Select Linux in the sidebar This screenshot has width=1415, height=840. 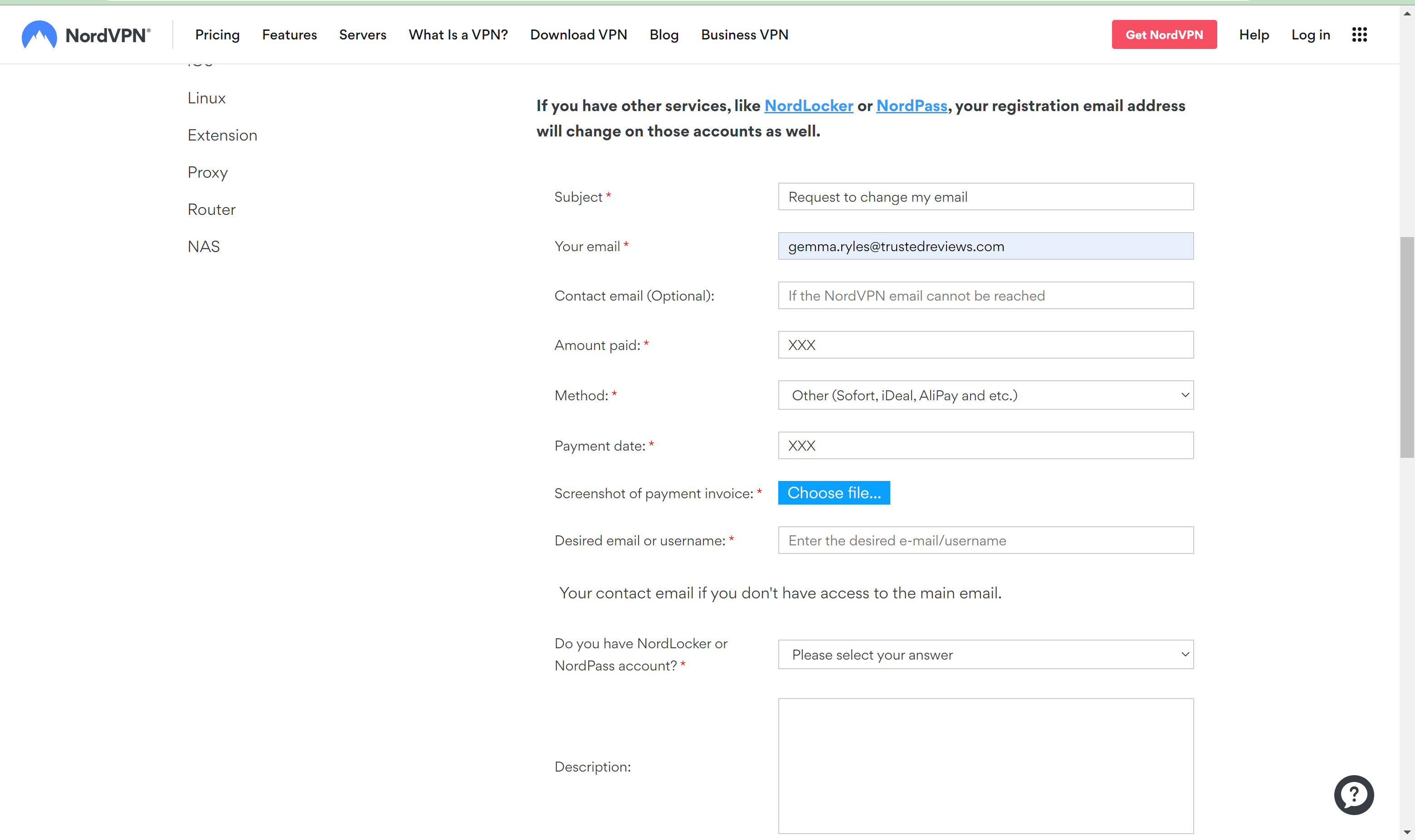[207, 98]
